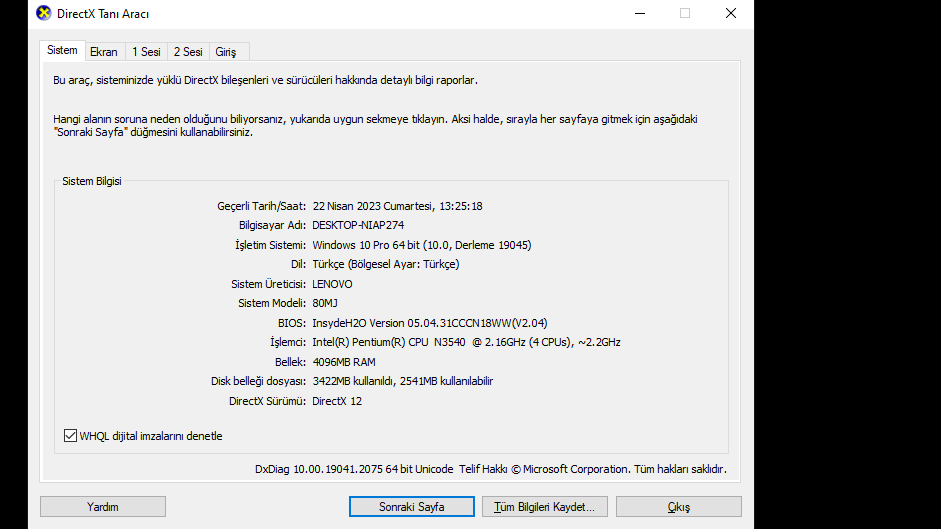Image resolution: width=941 pixels, height=529 pixels.
Task: Click Tüm Bilgileri Kaydet button
Action: (x=545, y=507)
